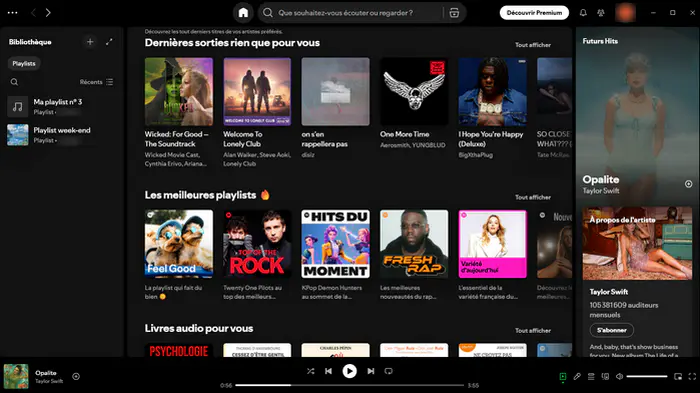Open on s'en rappellera pas album

[336, 92]
